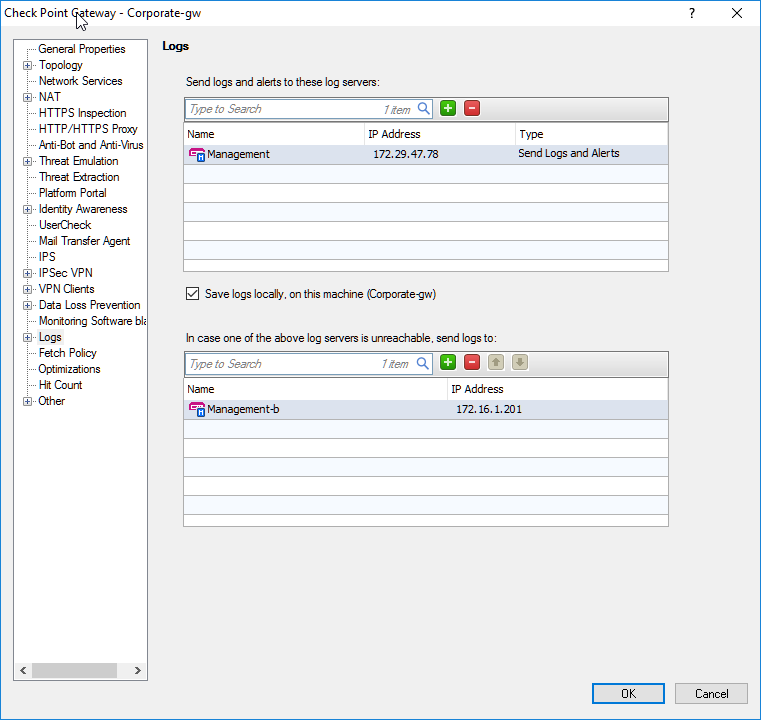Uncheck Save logs locally on this machine

pyautogui.click(x=192, y=294)
